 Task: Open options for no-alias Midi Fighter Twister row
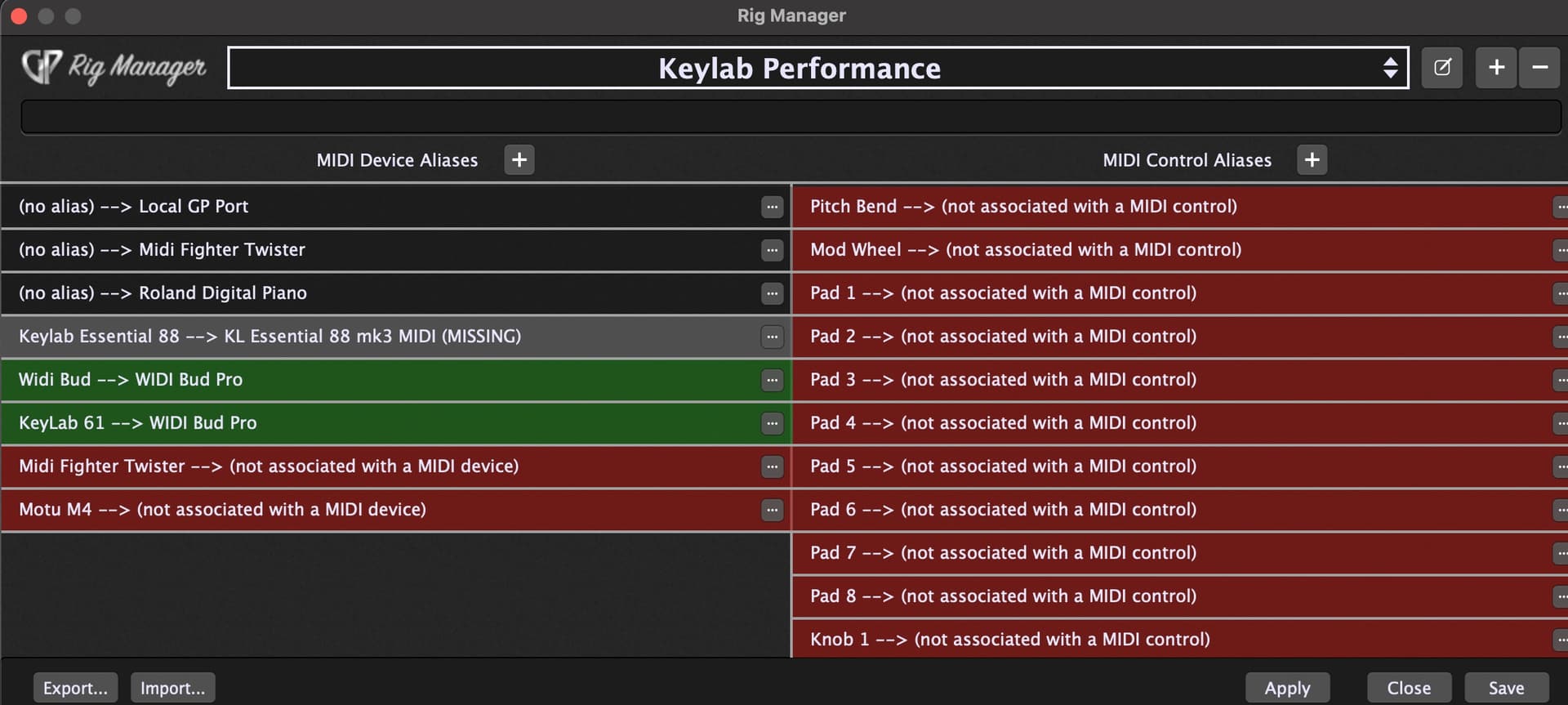point(772,250)
